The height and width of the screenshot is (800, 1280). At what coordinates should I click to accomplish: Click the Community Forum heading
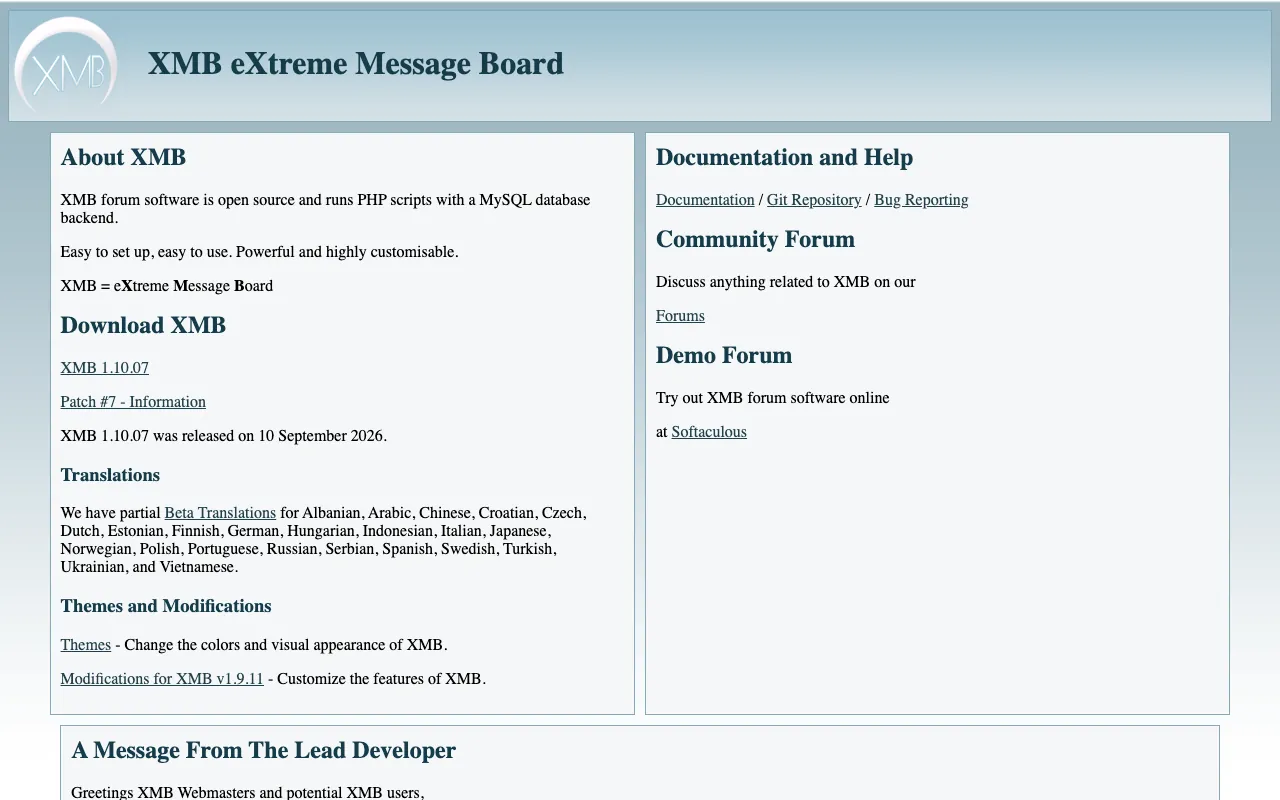pyautogui.click(x=755, y=240)
